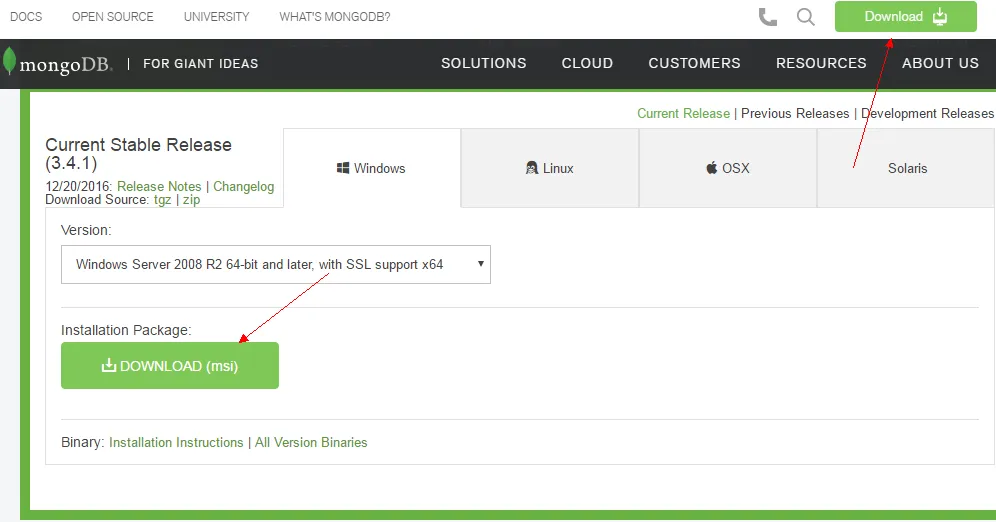Open search with the magnifier icon
This screenshot has height=522, width=996.
pos(805,17)
